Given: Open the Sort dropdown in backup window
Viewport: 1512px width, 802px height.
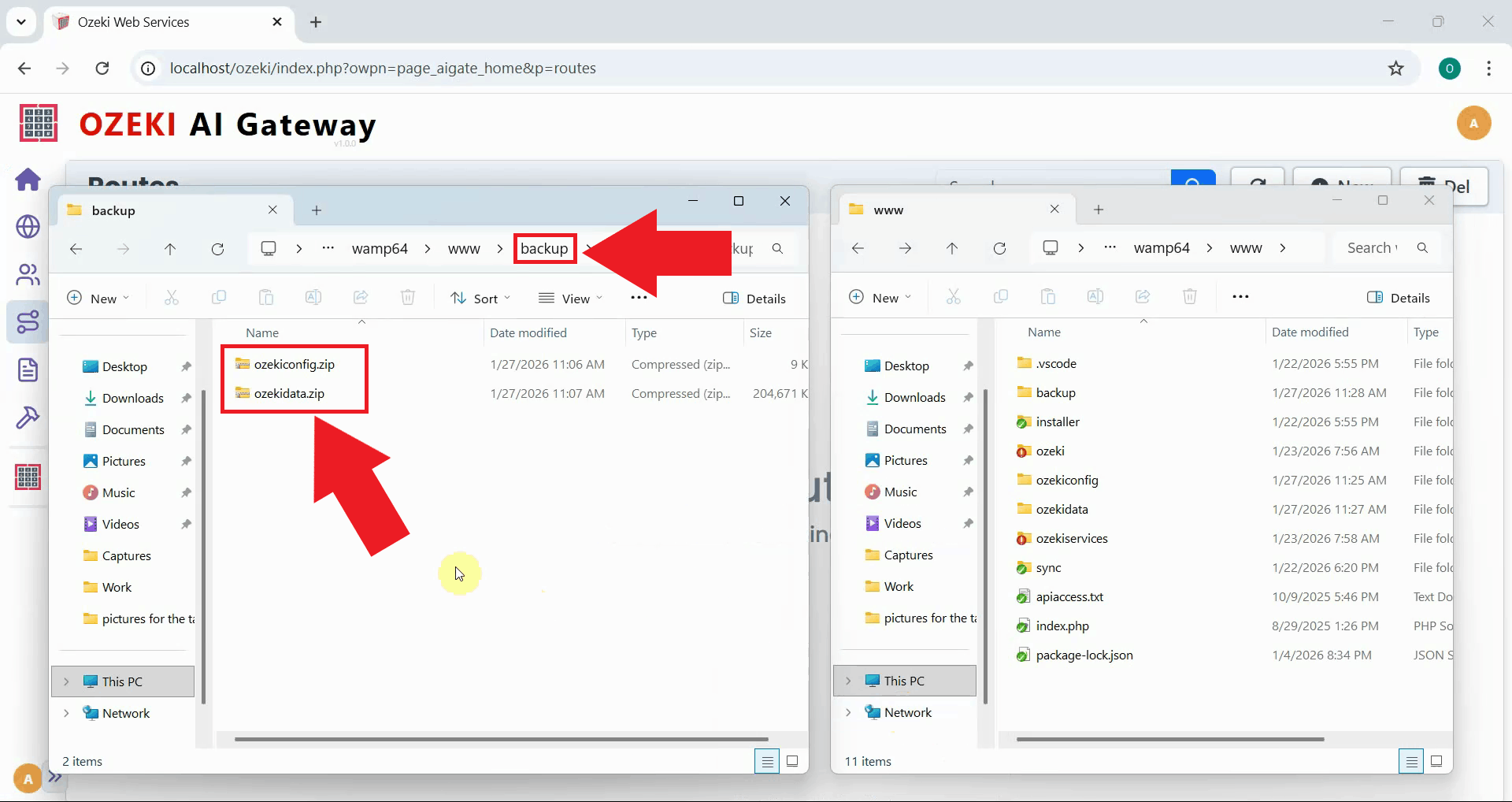Looking at the screenshot, I should click(x=480, y=299).
